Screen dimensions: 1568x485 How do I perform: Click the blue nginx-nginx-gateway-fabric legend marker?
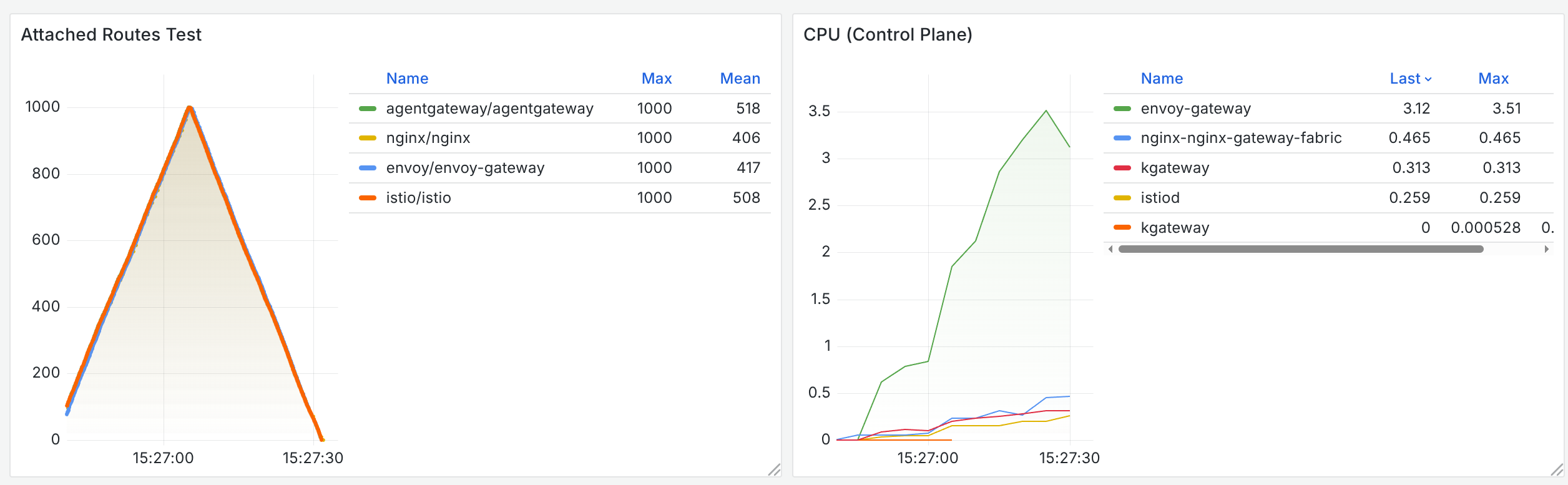click(x=1124, y=138)
